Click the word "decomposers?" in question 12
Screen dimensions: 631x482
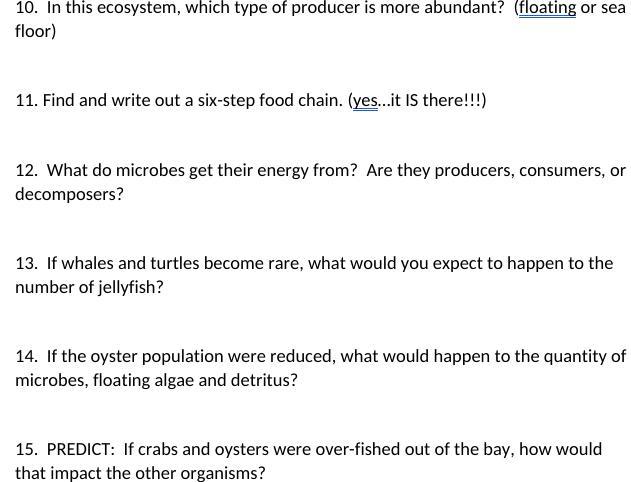69,195
